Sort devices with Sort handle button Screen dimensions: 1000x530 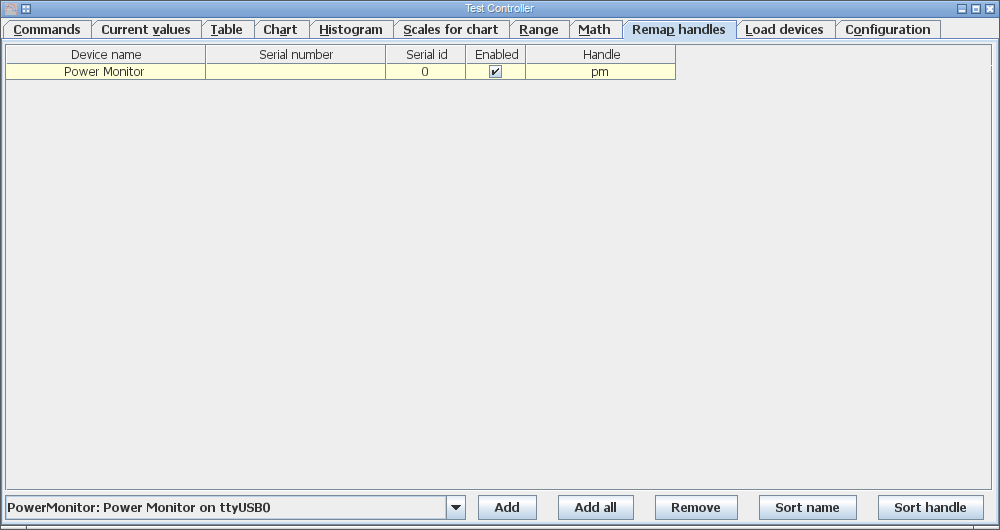(930, 508)
